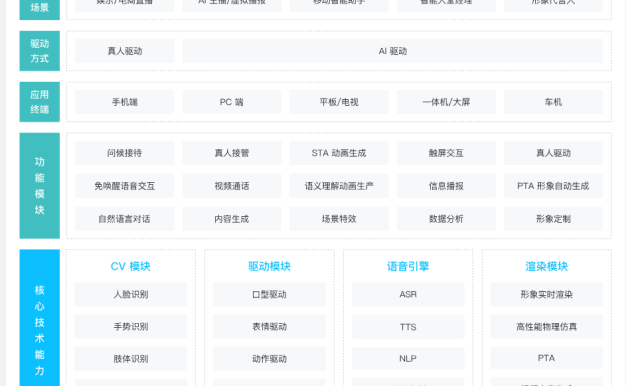Select the 问候接待 module
The width and height of the screenshot is (626, 386).
click(125, 153)
